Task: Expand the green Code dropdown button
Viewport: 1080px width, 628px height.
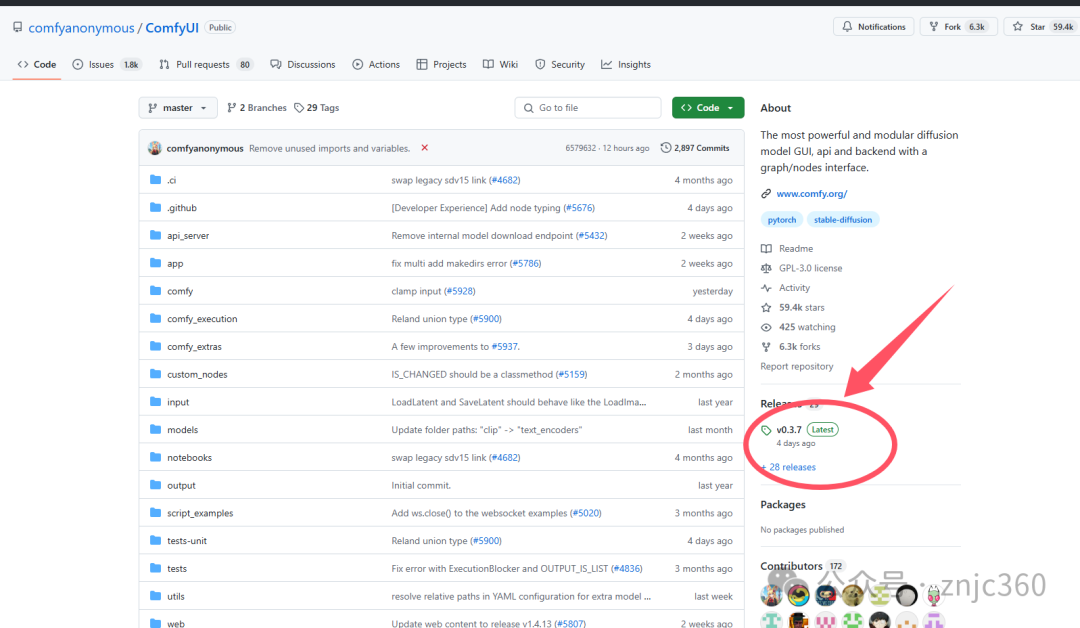Action: pyautogui.click(x=707, y=107)
